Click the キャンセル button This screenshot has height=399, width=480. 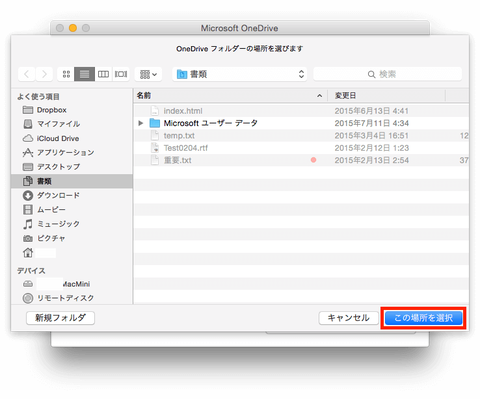[x=349, y=318]
